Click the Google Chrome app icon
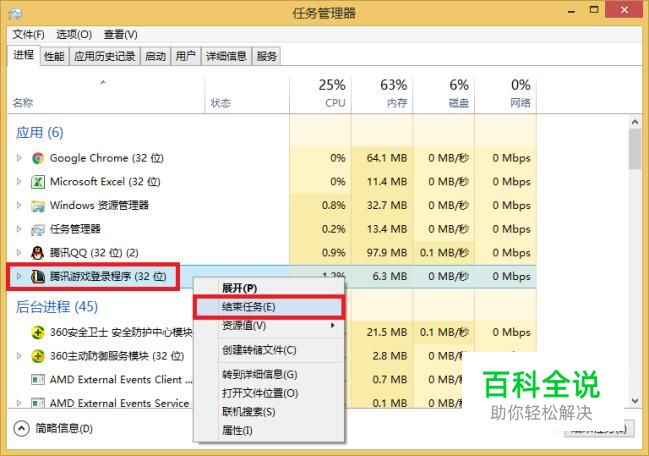The width and height of the screenshot is (649, 456). (38, 158)
